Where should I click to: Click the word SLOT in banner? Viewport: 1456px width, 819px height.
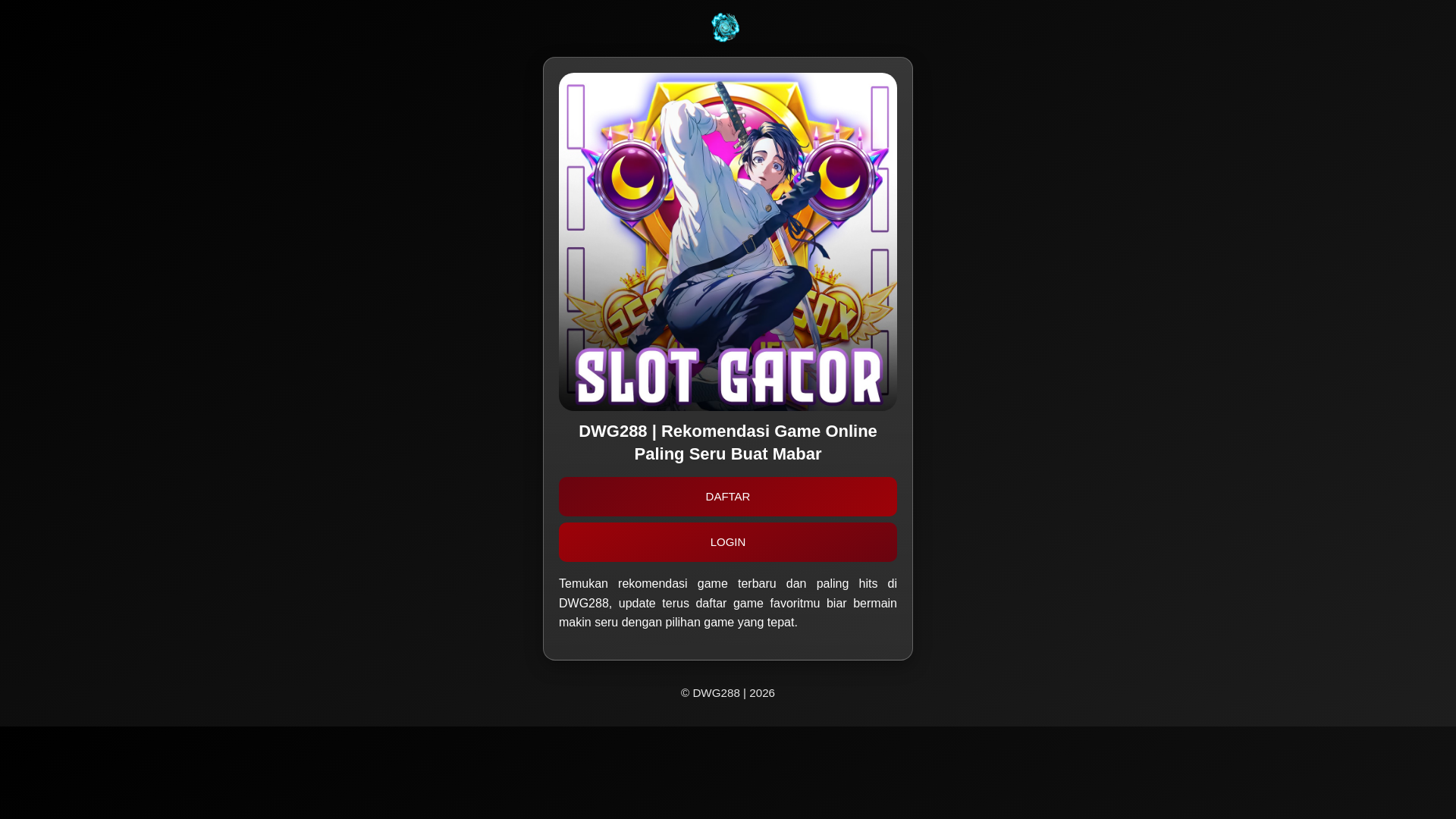point(637,377)
